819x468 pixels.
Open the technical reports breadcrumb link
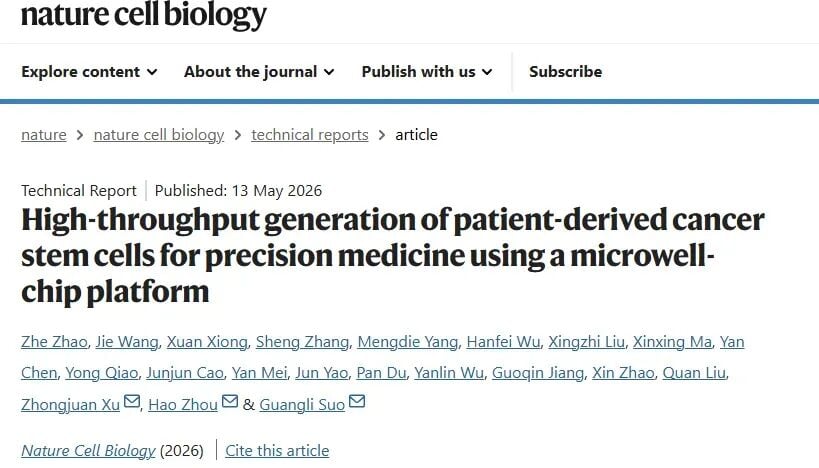pos(310,135)
